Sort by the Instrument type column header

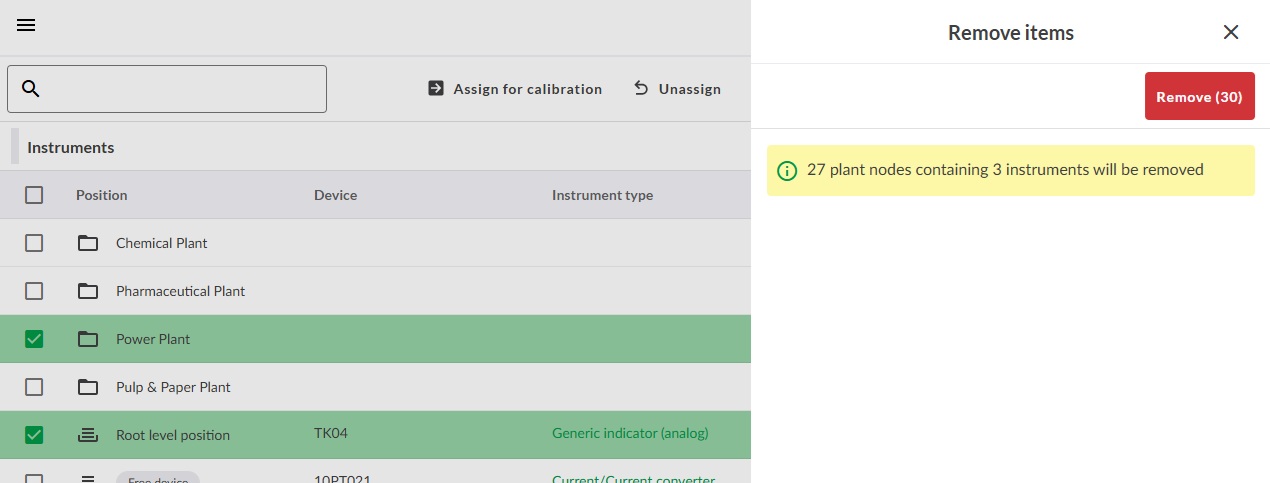click(602, 195)
